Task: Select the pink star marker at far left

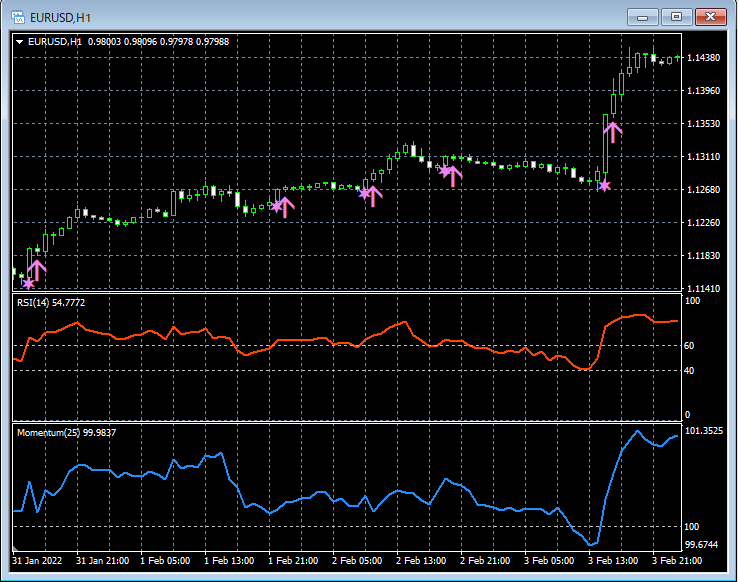Action: (x=28, y=284)
